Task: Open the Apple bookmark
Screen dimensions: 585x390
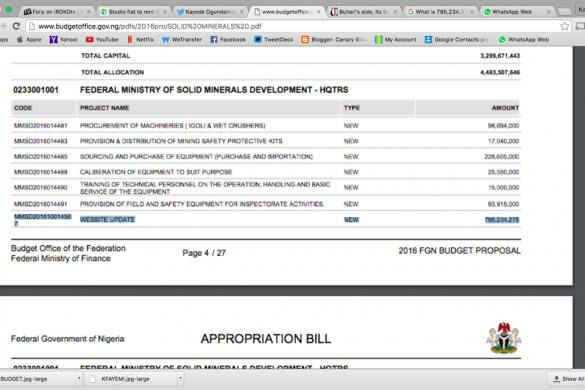Action: pyautogui.click(x=29, y=39)
